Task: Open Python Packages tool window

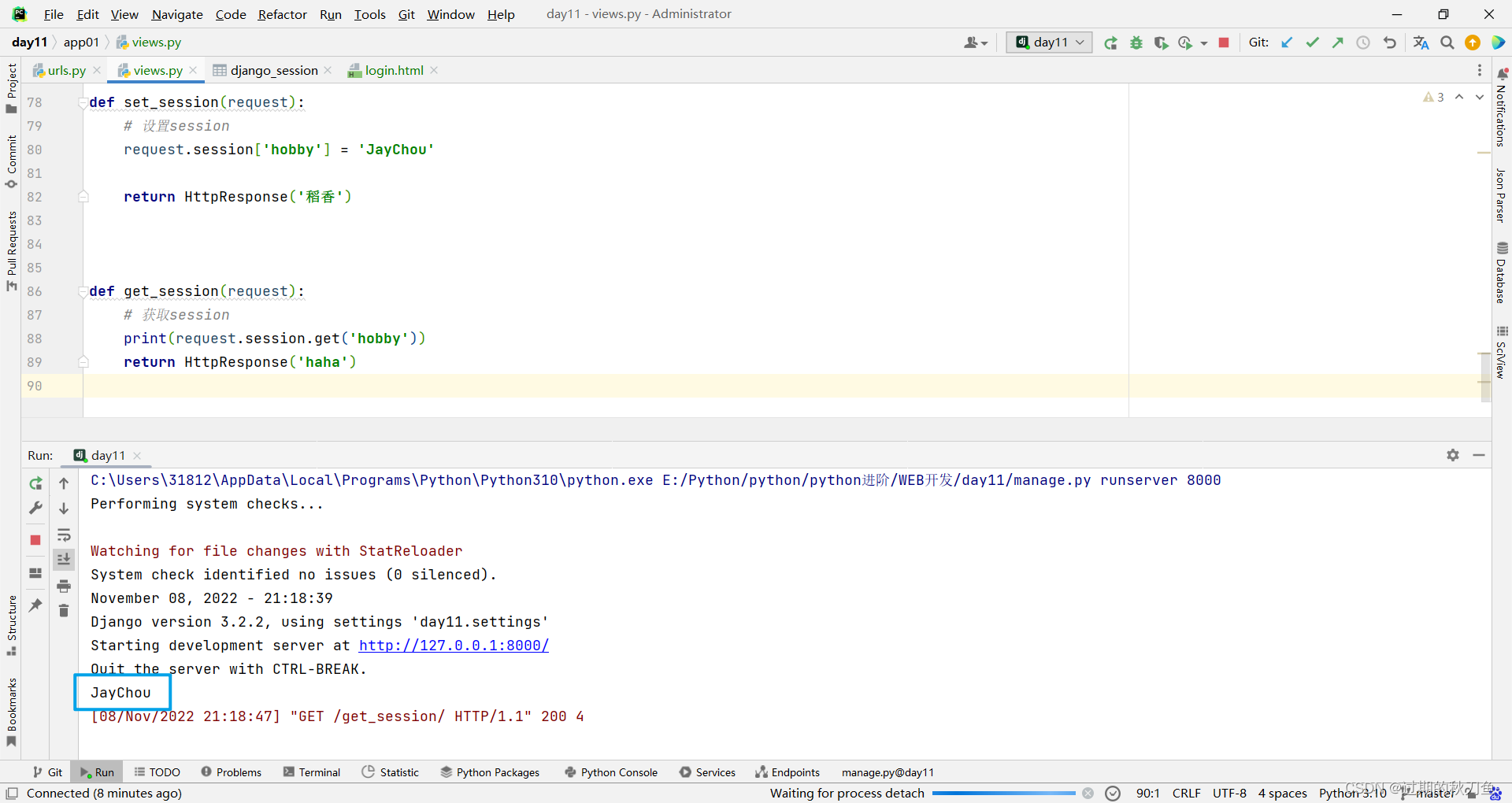Action: pyautogui.click(x=490, y=772)
